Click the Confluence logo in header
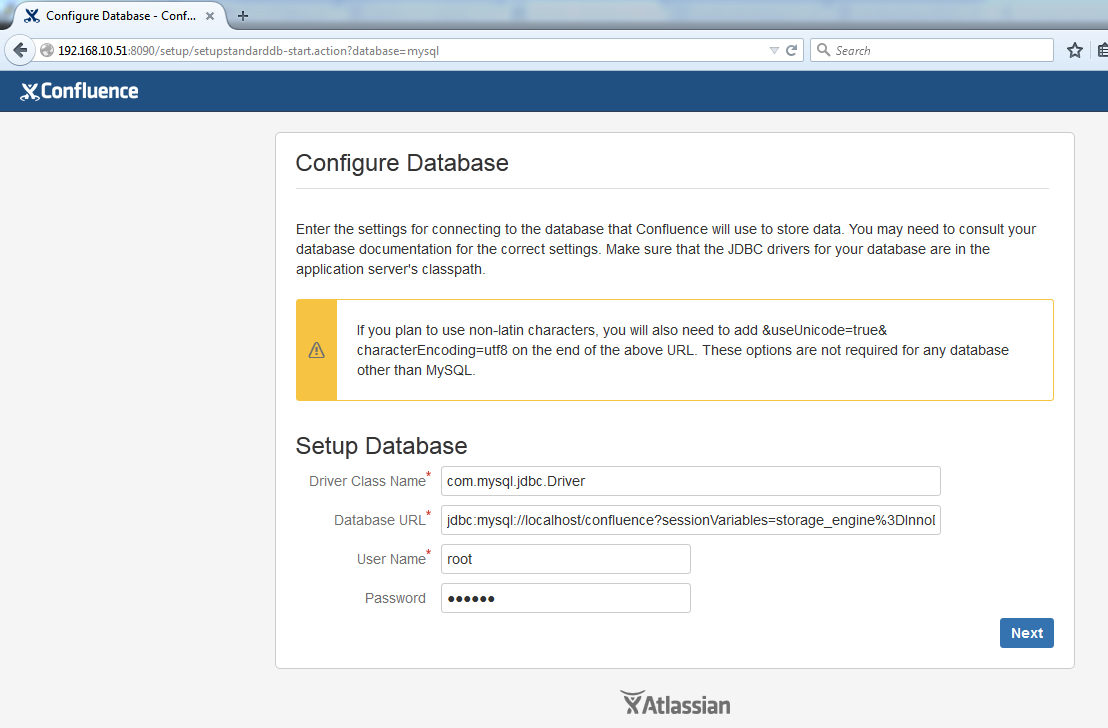 point(79,91)
